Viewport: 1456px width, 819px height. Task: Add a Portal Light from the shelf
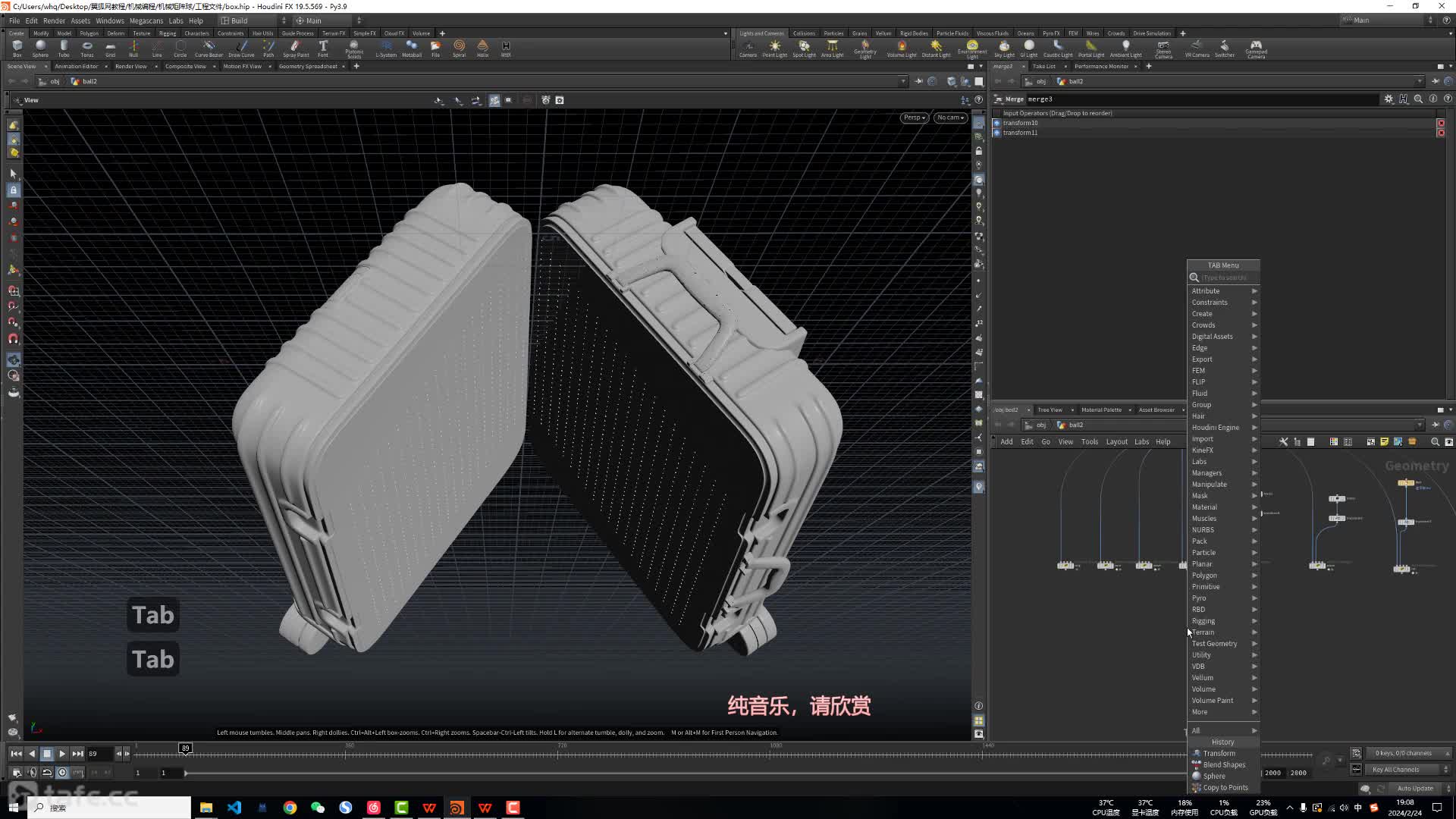tap(1090, 49)
